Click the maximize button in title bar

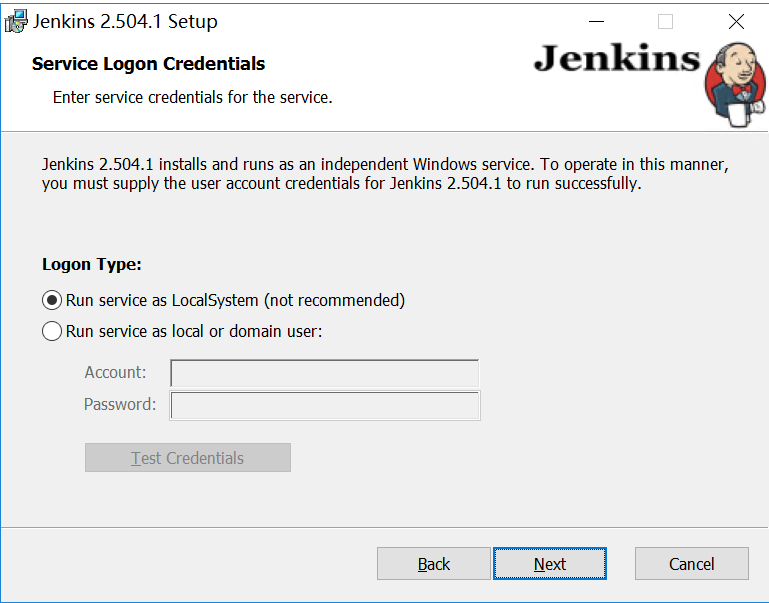666,22
